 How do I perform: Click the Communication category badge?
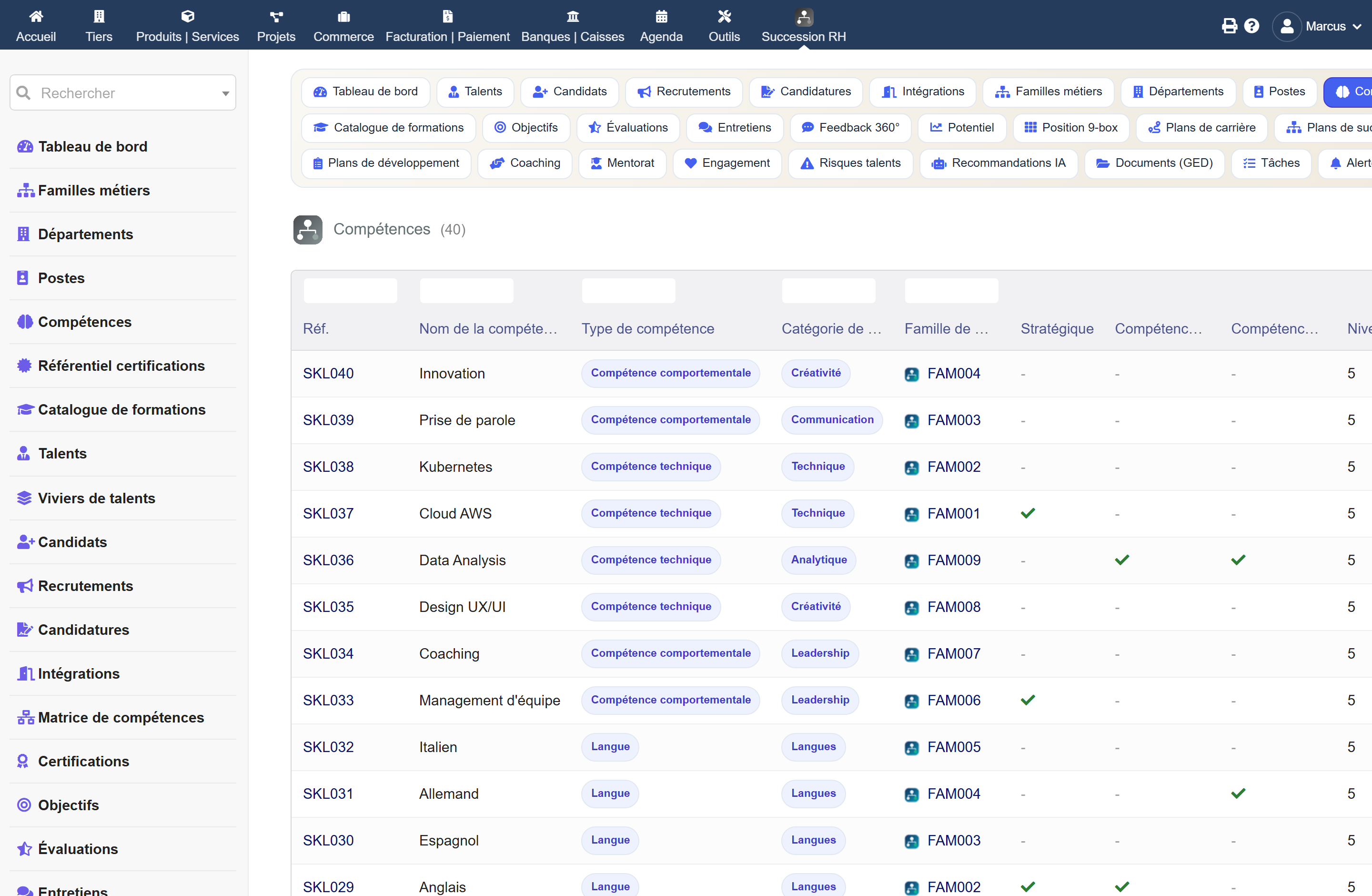click(832, 420)
